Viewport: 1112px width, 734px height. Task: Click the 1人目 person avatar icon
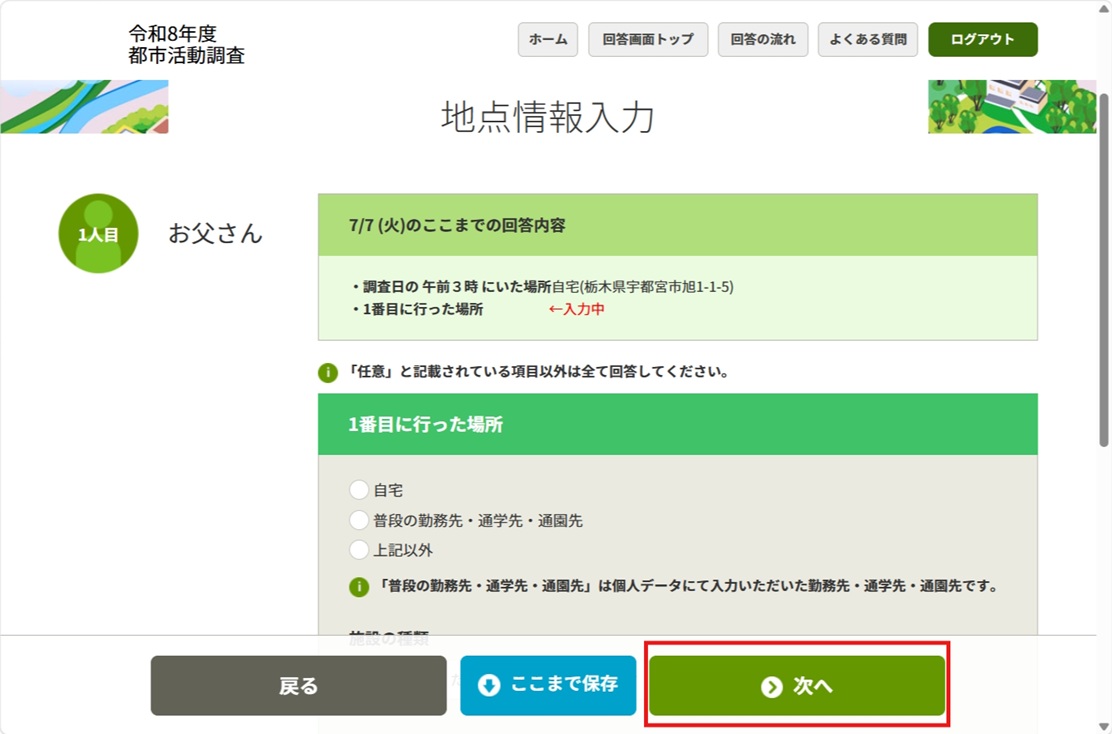point(98,233)
